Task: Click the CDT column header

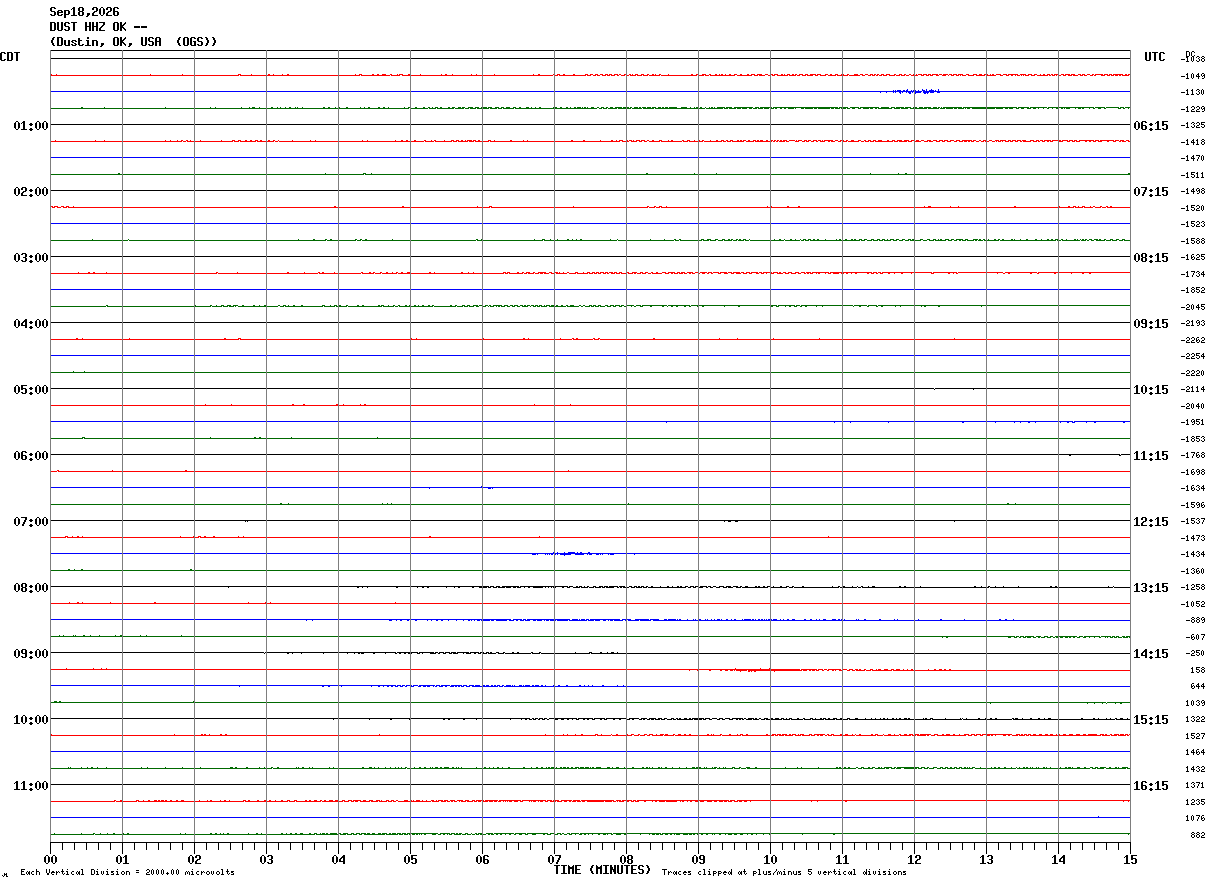Action: coord(10,57)
